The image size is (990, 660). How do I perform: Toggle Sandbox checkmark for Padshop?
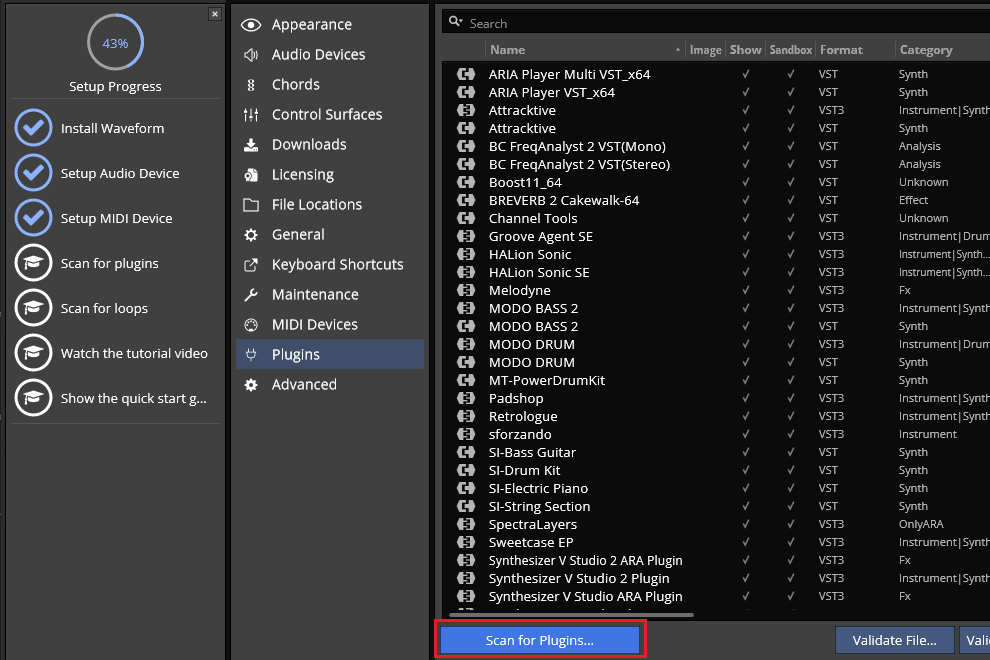pos(791,398)
